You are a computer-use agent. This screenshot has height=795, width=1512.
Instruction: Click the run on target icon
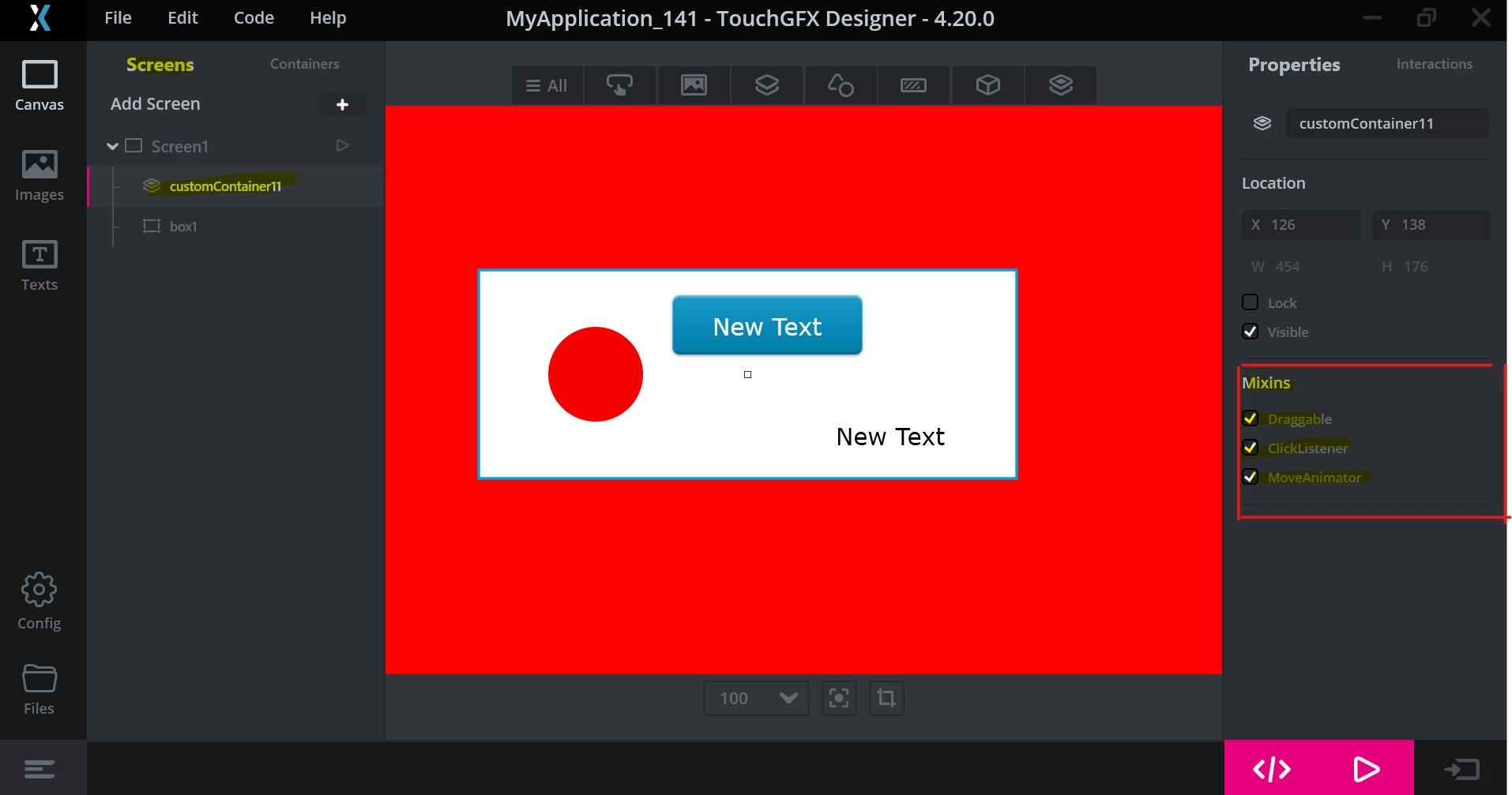click(x=1461, y=768)
